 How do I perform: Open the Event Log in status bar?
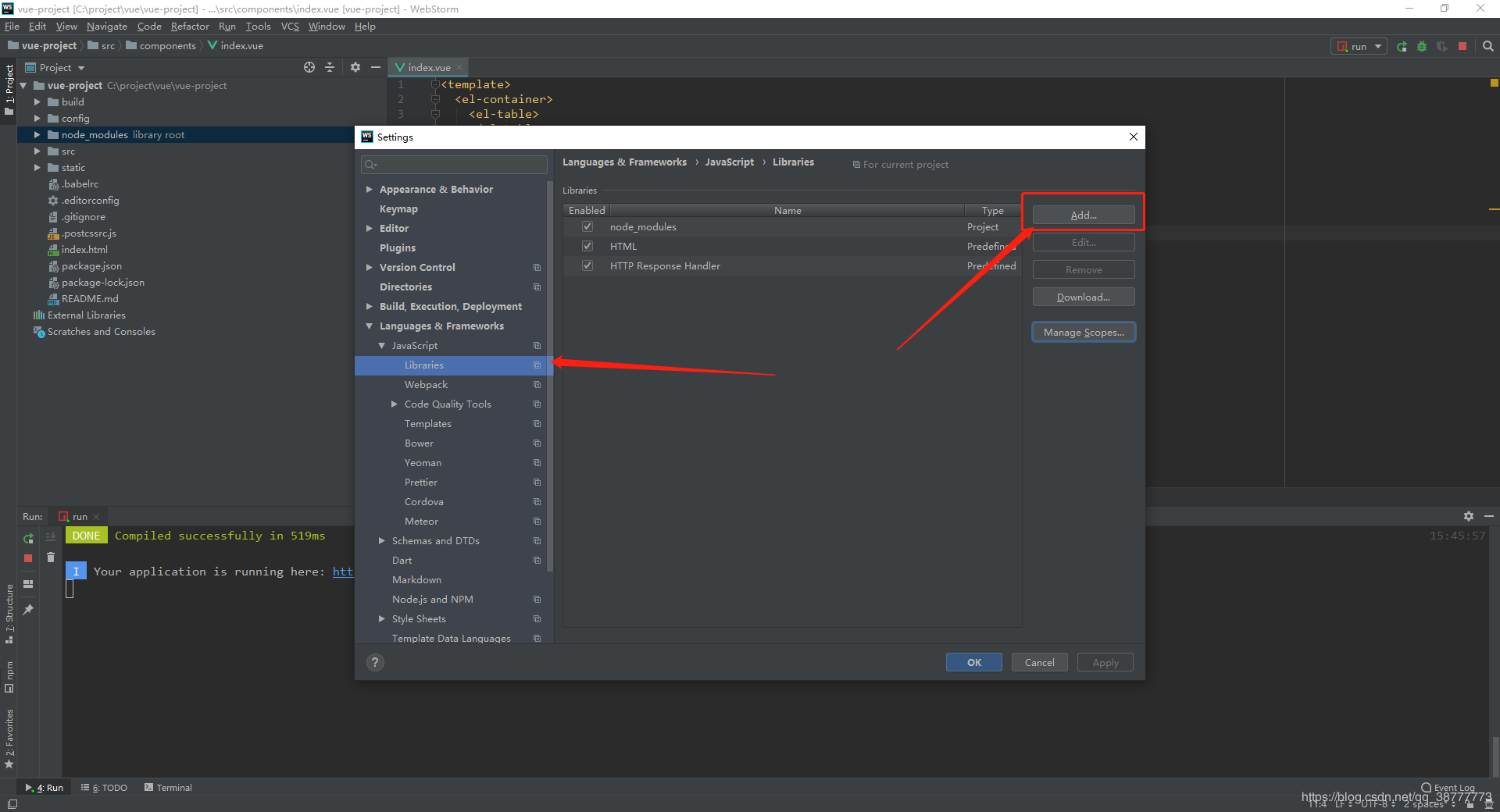pyautogui.click(x=1448, y=788)
